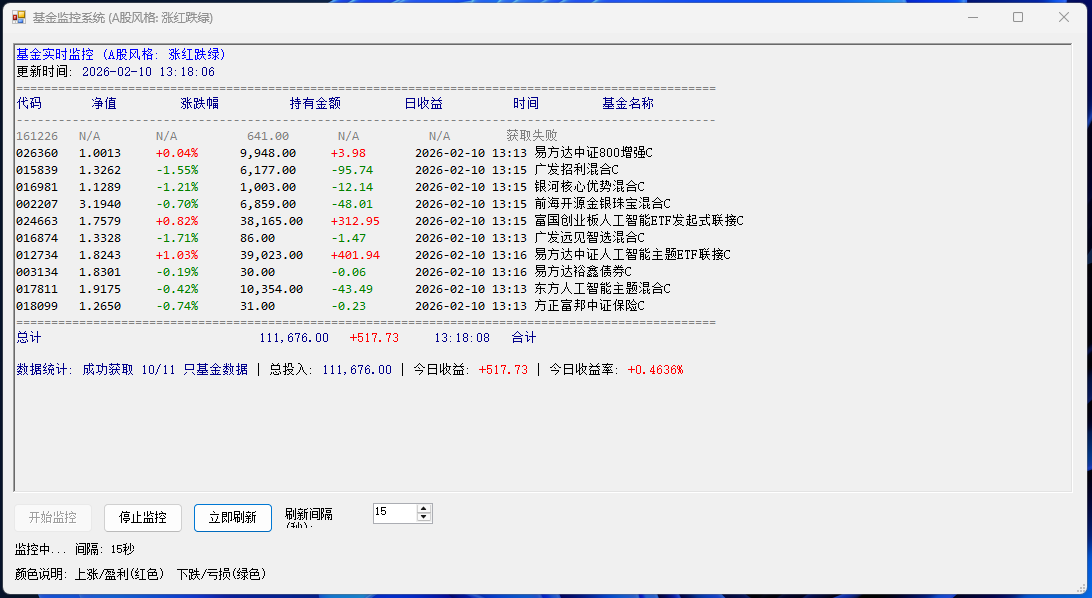Viewport: 1092px width, 598px height.
Task: Decrease refresh interval with the down arrow
Action: [x=424, y=517]
